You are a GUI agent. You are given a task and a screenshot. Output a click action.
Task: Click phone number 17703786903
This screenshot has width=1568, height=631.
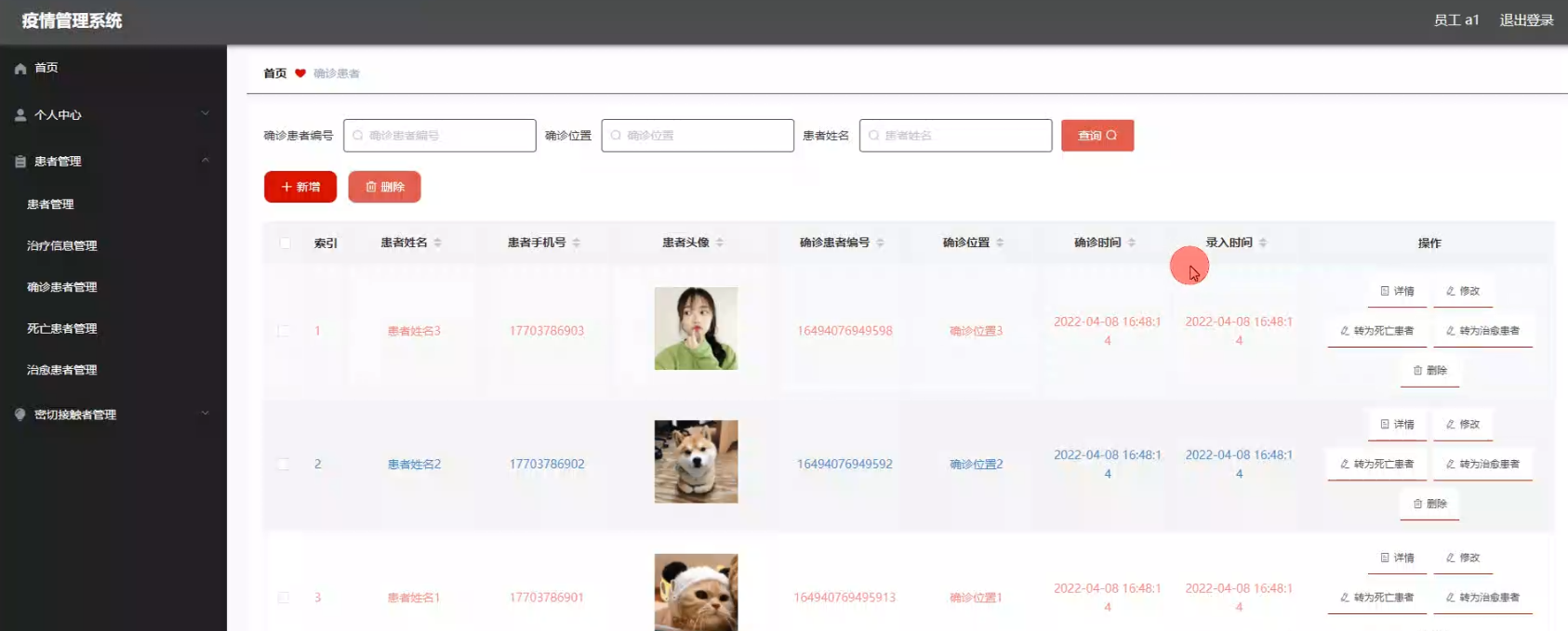(547, 331)
